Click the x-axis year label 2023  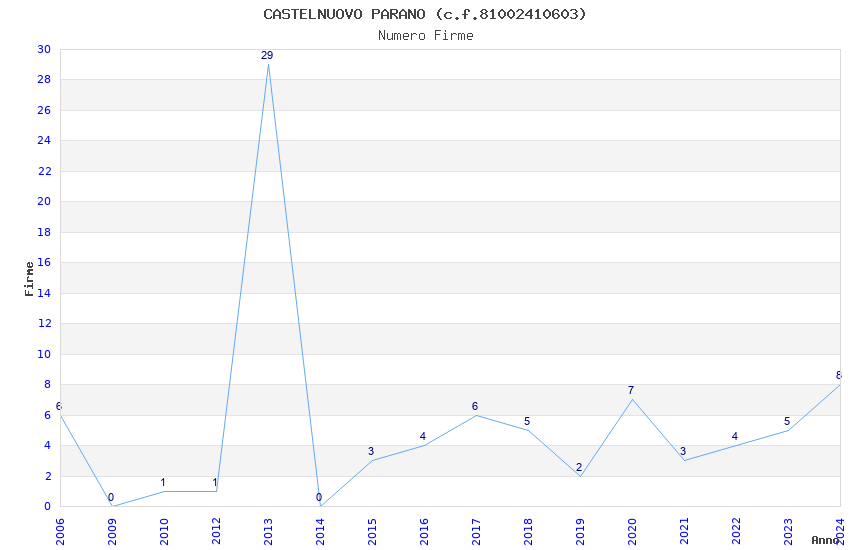click(789, 532)
